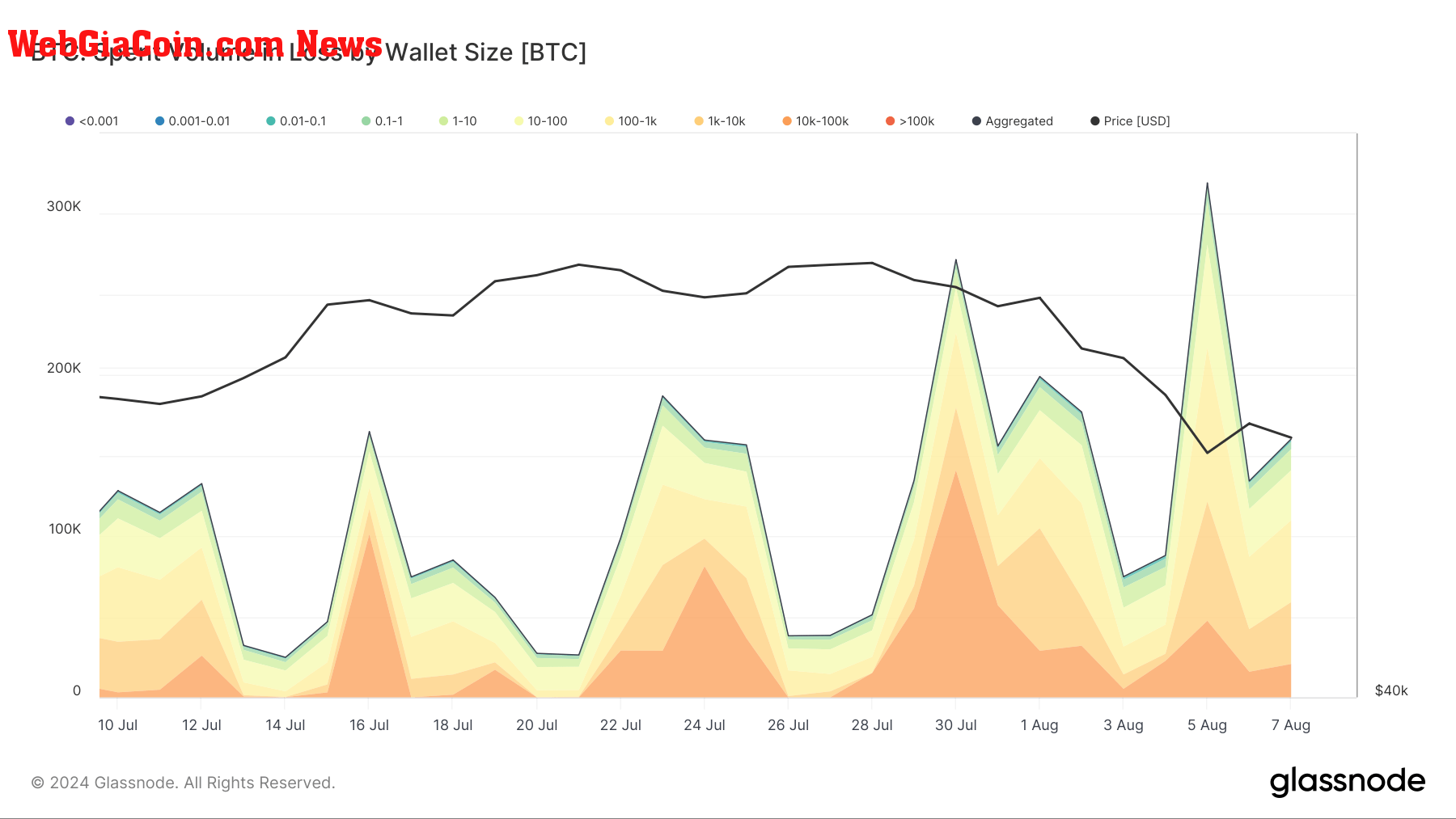This screenshot has height=819, width=1456.
Task: Click the 100K y-axis label
Action: 65,529
